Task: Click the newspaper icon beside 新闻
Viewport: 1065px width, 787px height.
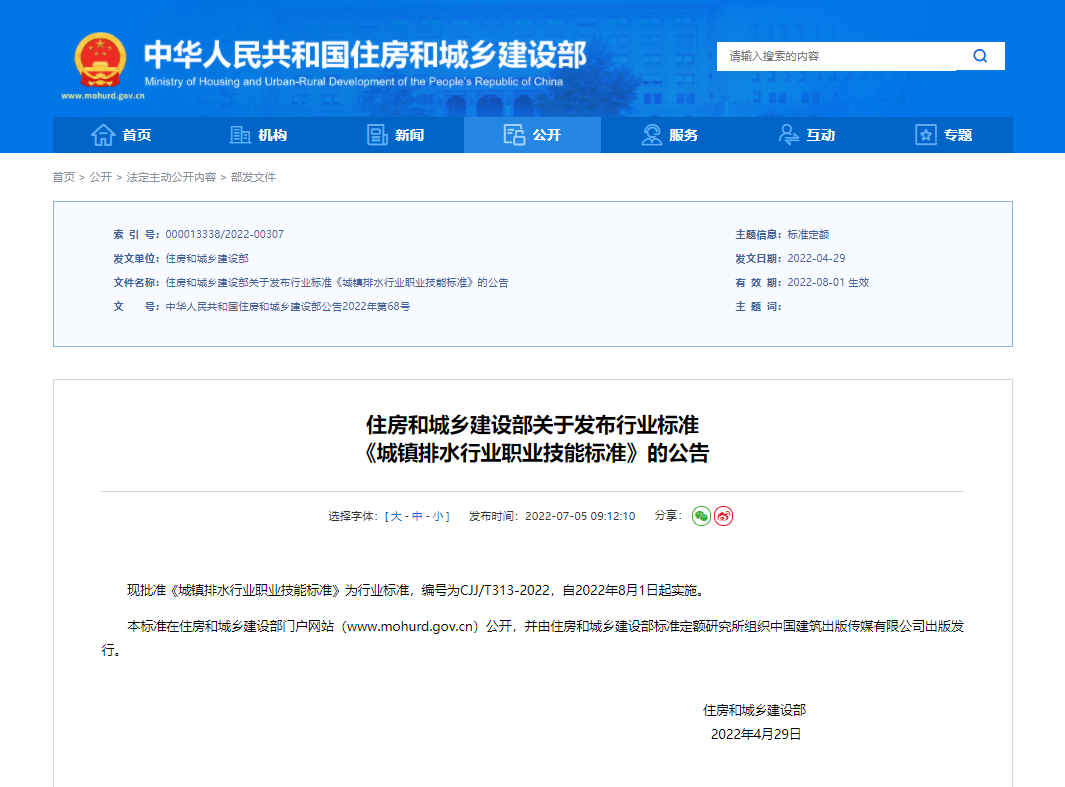Action: [377, 135]
